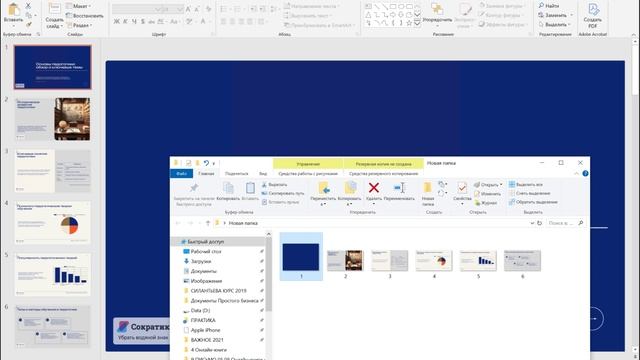640x360 pixels.
Task: Click the Переименовать icon
Action: pyautogui.click(x=399, y=188)
